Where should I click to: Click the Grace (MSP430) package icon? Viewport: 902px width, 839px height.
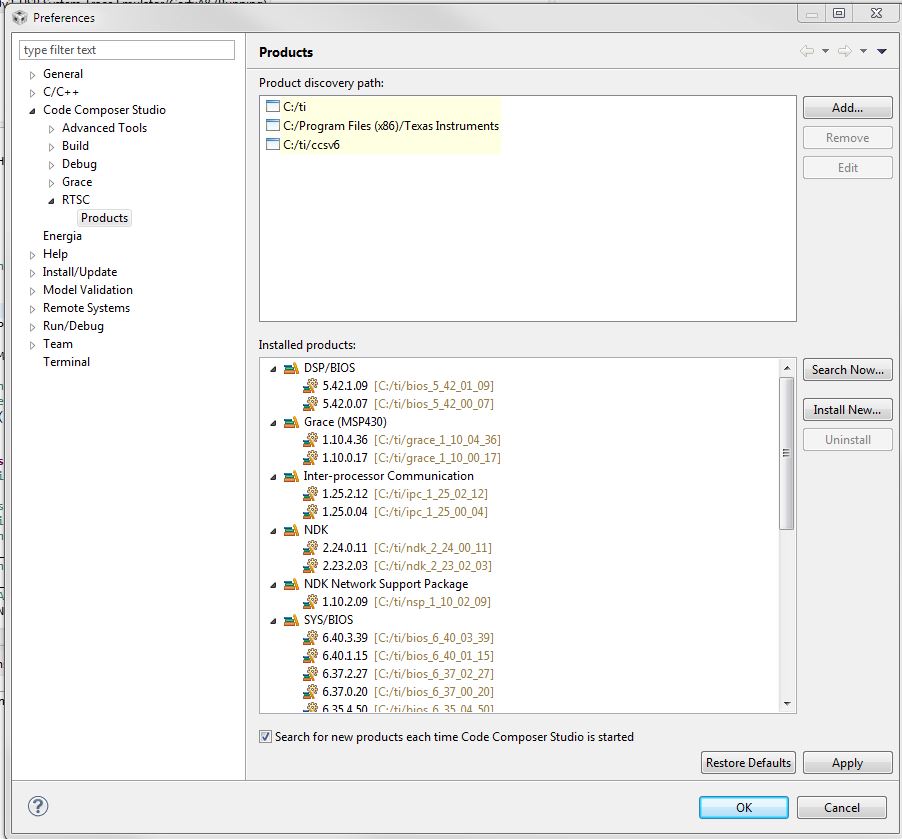[290, 421]
